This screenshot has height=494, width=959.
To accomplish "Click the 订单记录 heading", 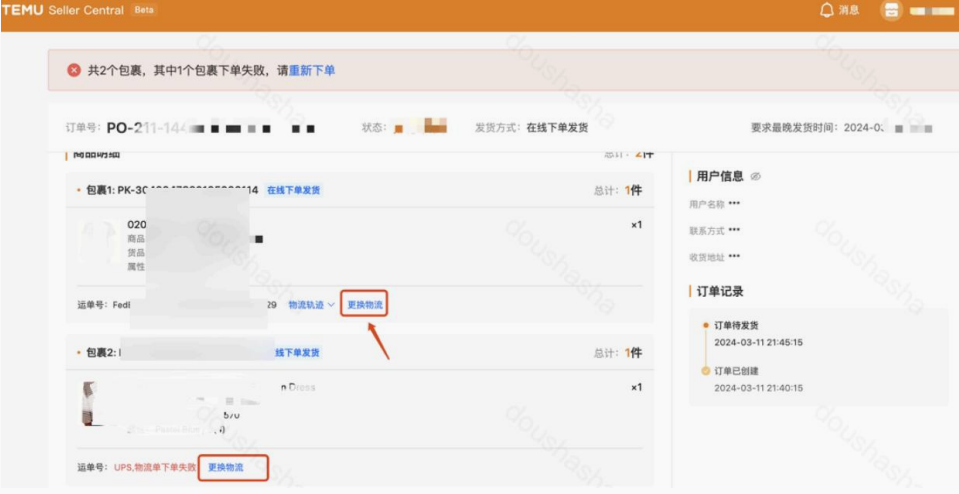I will point(720,292).
